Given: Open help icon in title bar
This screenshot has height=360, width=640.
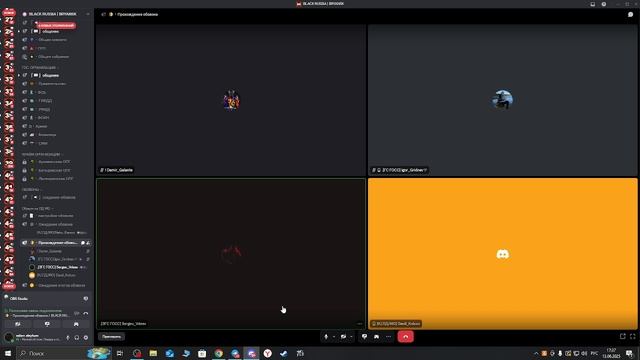Looking at the screenshot, I should 604,4.
